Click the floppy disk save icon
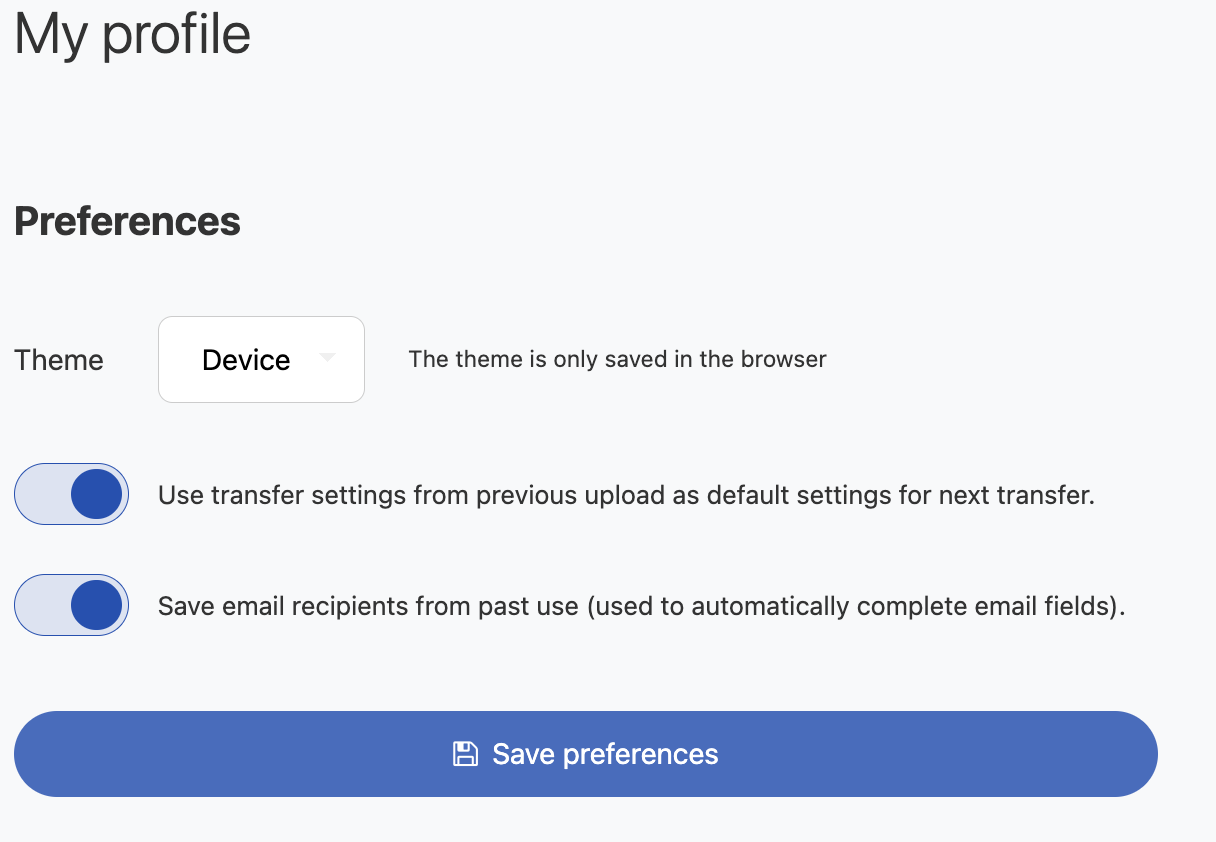Image resolution: width=1216 pixels, height=842 pixels. pyautogui.click(x=465, y=754)
